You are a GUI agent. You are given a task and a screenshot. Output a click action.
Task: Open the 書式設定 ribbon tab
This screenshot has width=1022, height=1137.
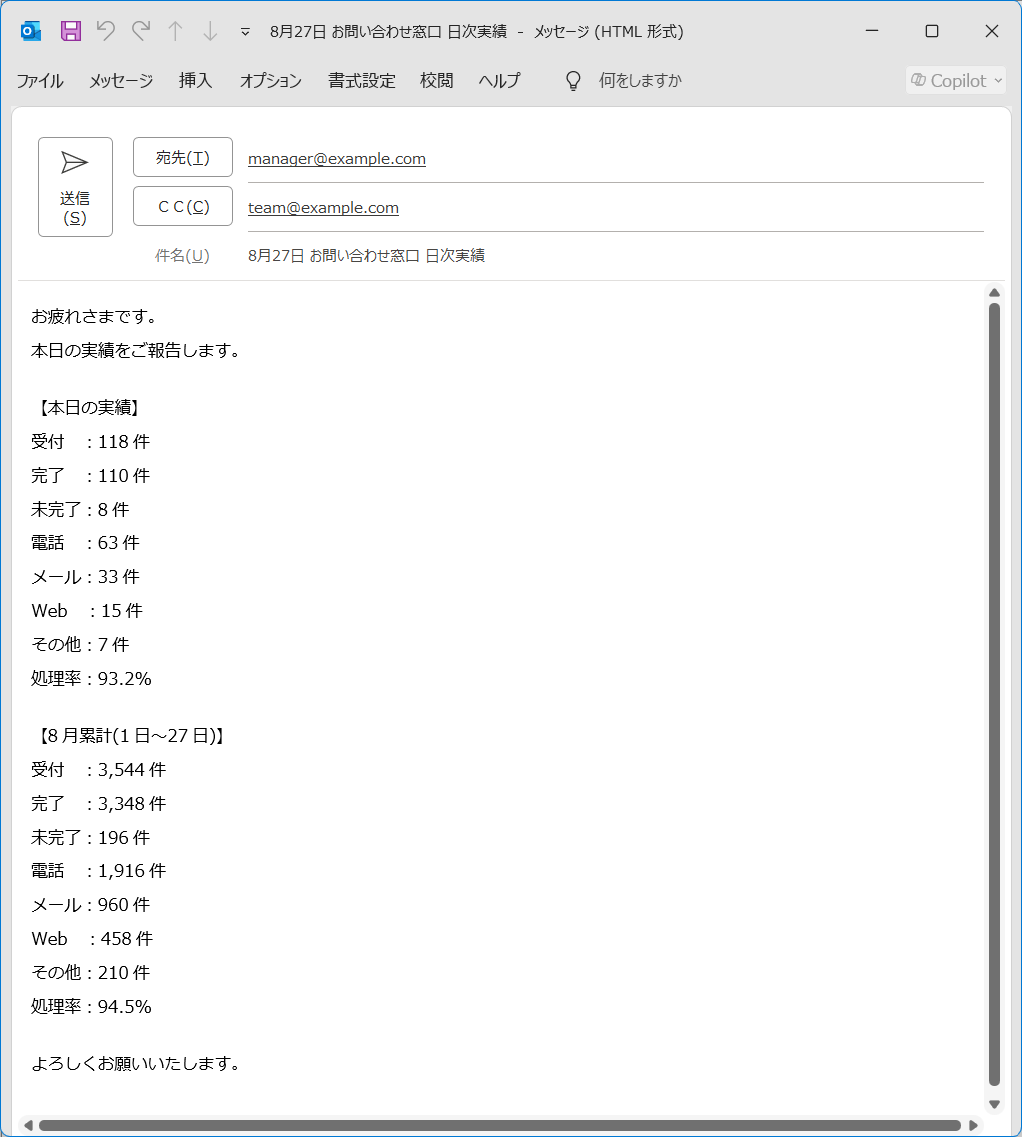coord(361,80)
